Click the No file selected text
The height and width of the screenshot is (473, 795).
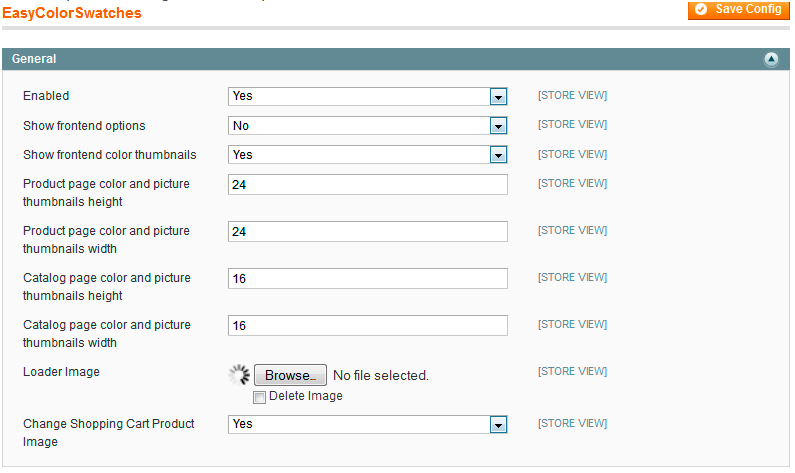[x=381, y=376]
